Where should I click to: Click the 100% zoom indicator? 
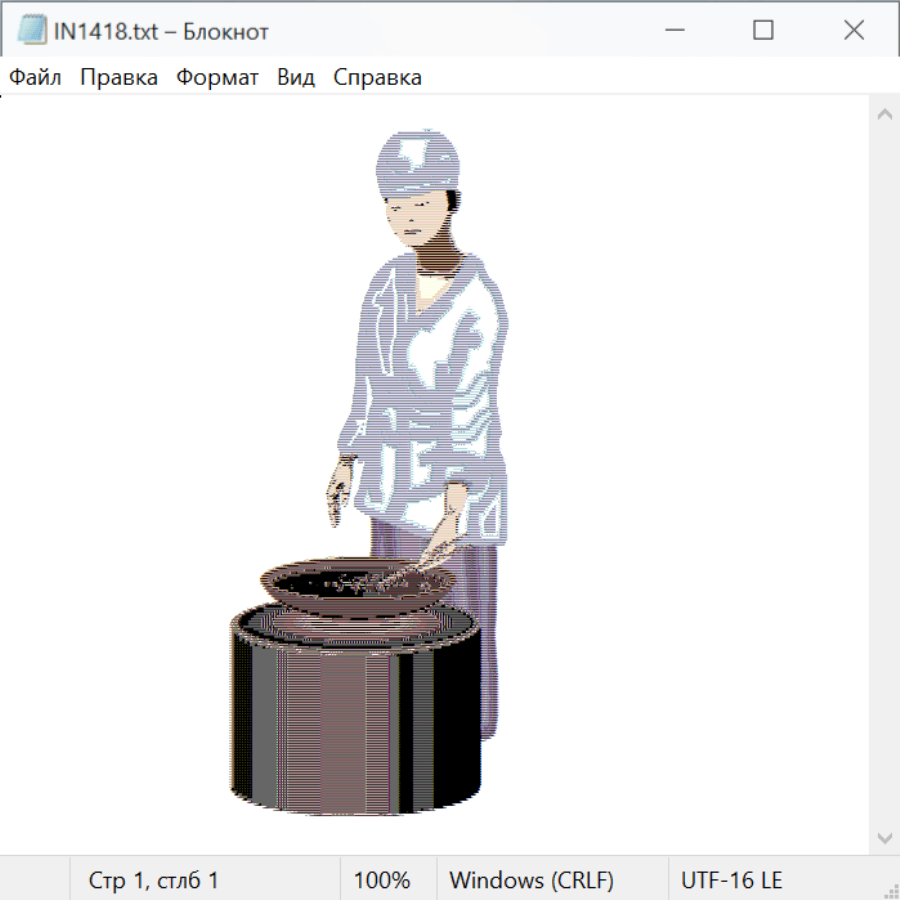click(x=382, y=881)
